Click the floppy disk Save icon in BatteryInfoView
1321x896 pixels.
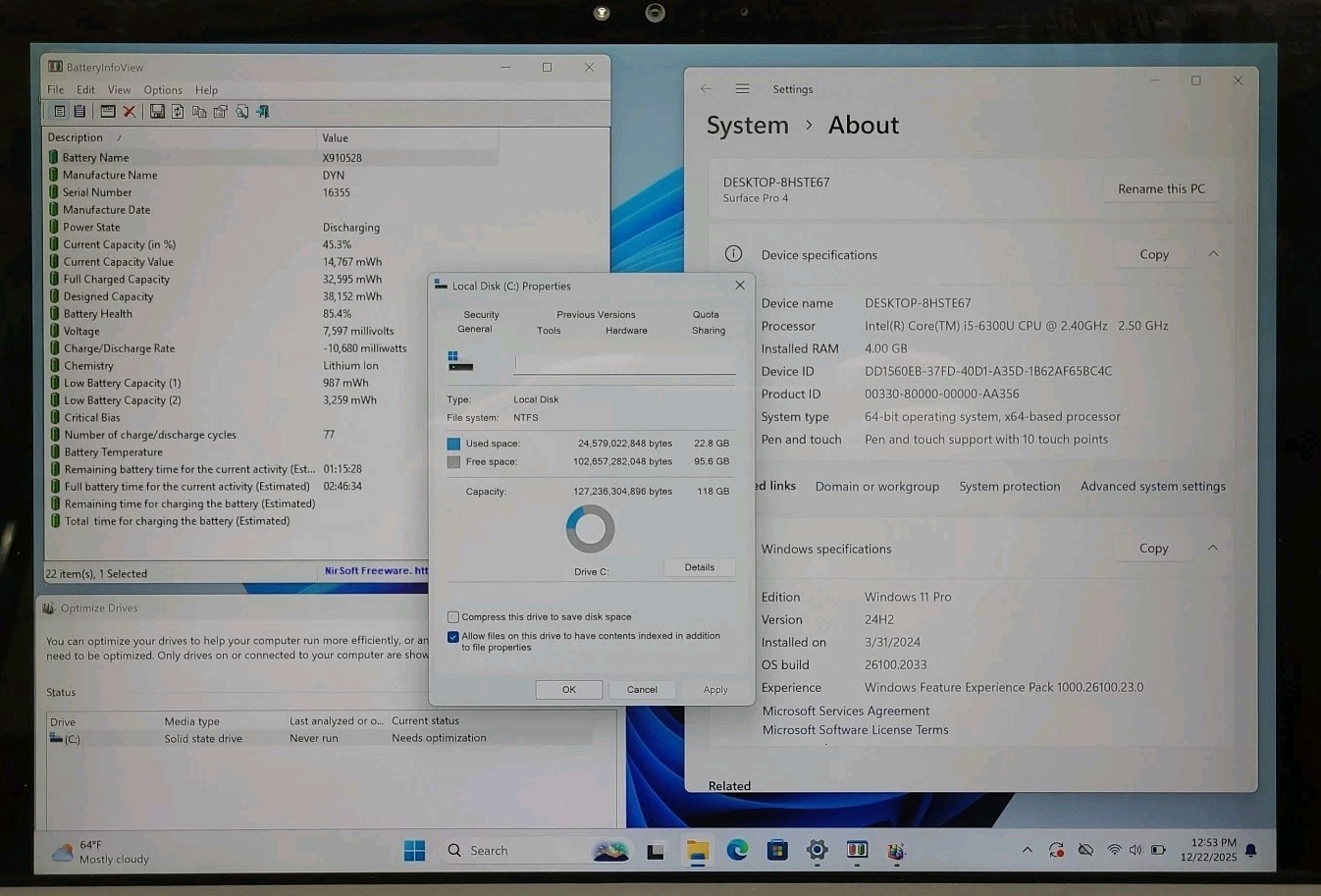point(157,112)
